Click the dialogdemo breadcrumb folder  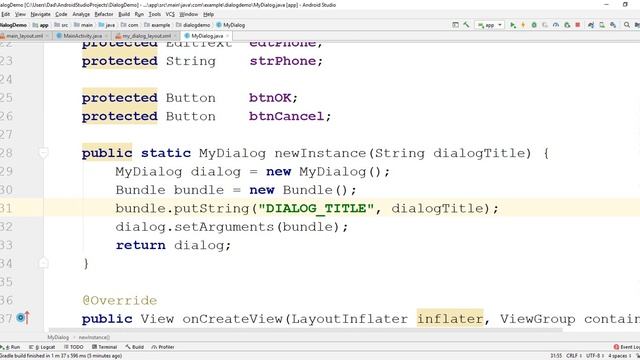click(x=193, y=25)
